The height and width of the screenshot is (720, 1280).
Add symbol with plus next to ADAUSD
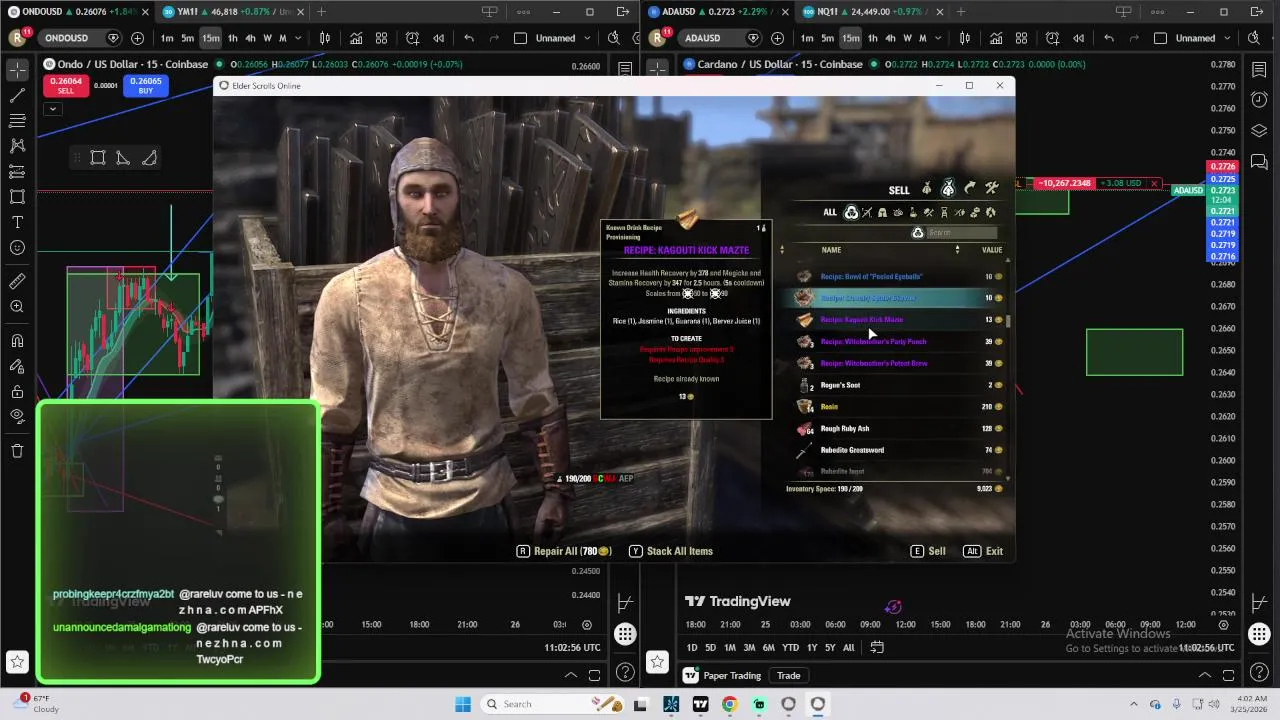click(778, 38)
